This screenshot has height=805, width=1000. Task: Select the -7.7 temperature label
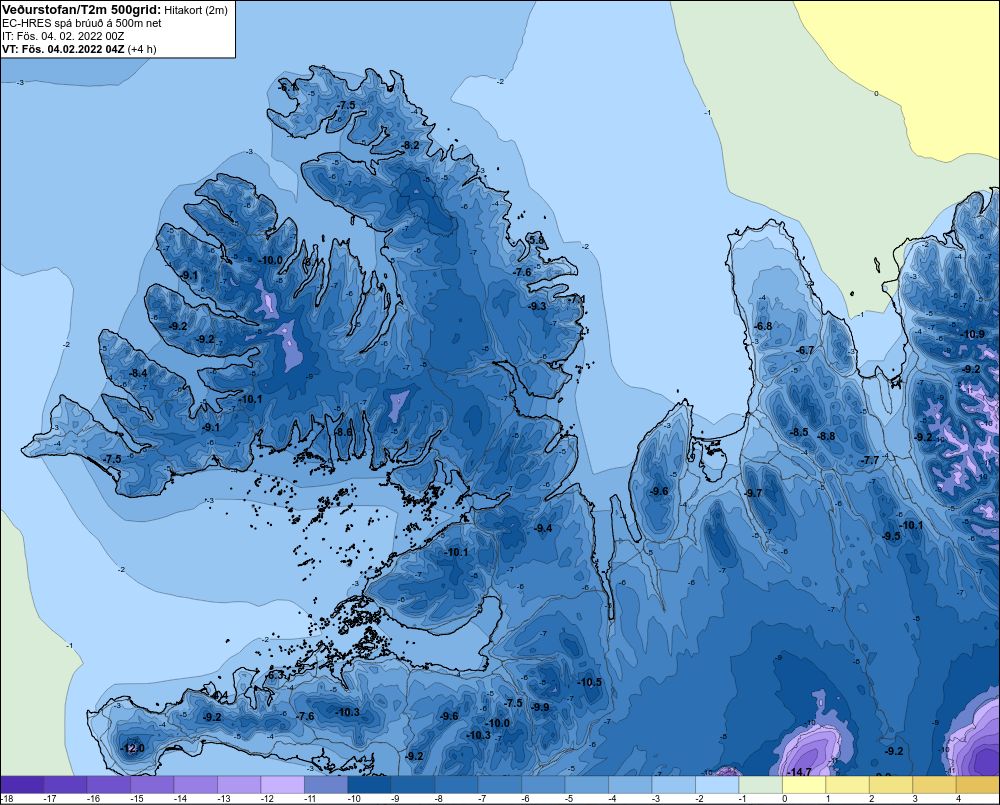870,460
